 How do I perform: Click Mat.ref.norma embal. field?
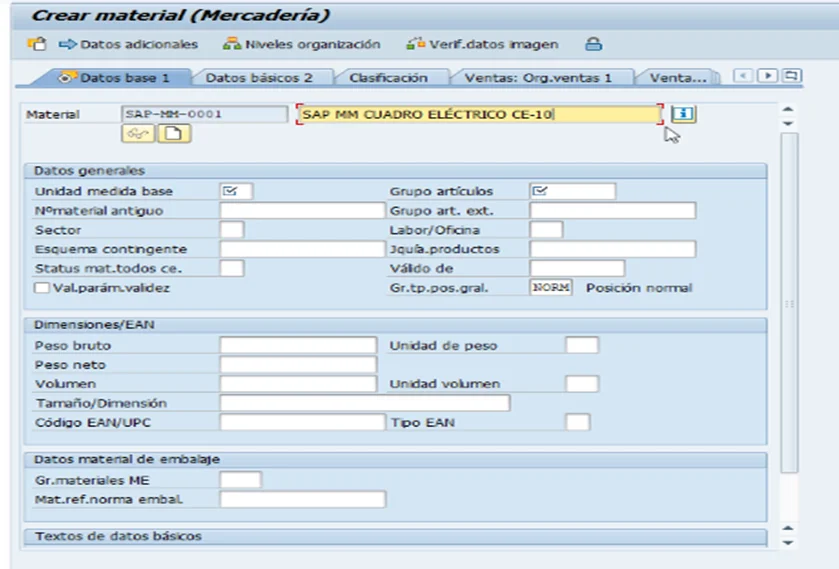[302, 499]
